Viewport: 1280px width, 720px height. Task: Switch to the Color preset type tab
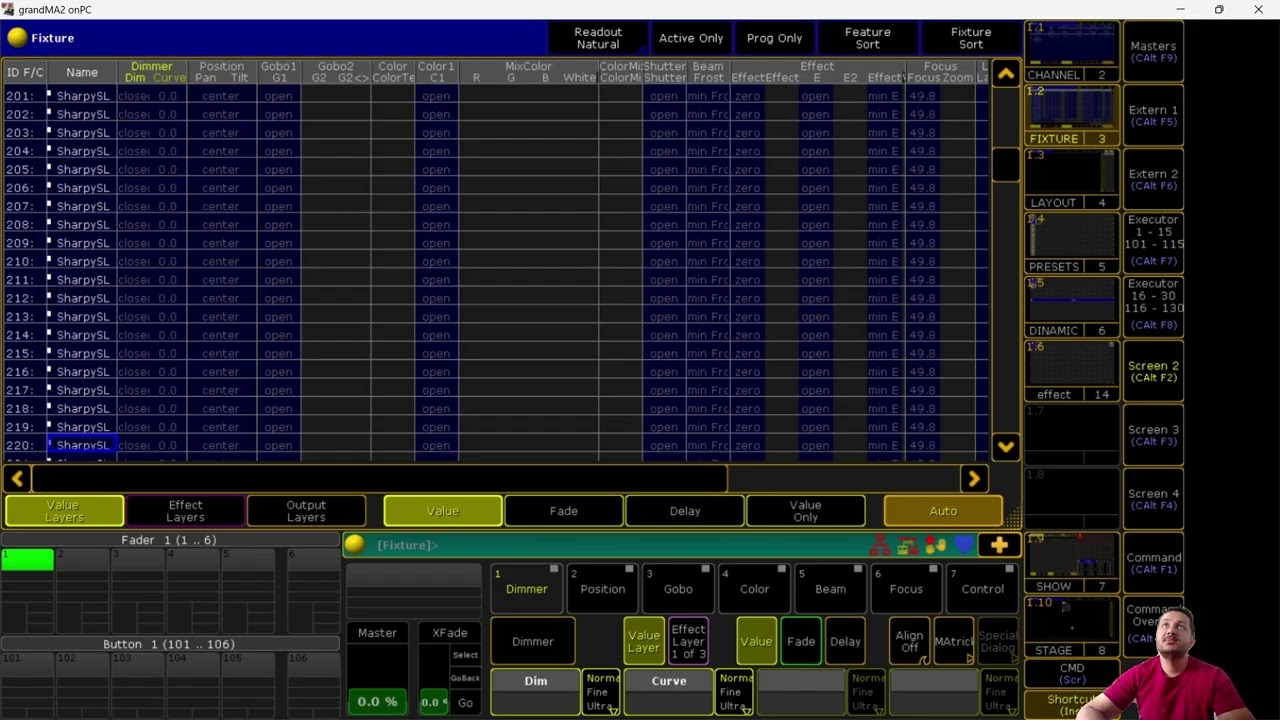coord(754,588)
